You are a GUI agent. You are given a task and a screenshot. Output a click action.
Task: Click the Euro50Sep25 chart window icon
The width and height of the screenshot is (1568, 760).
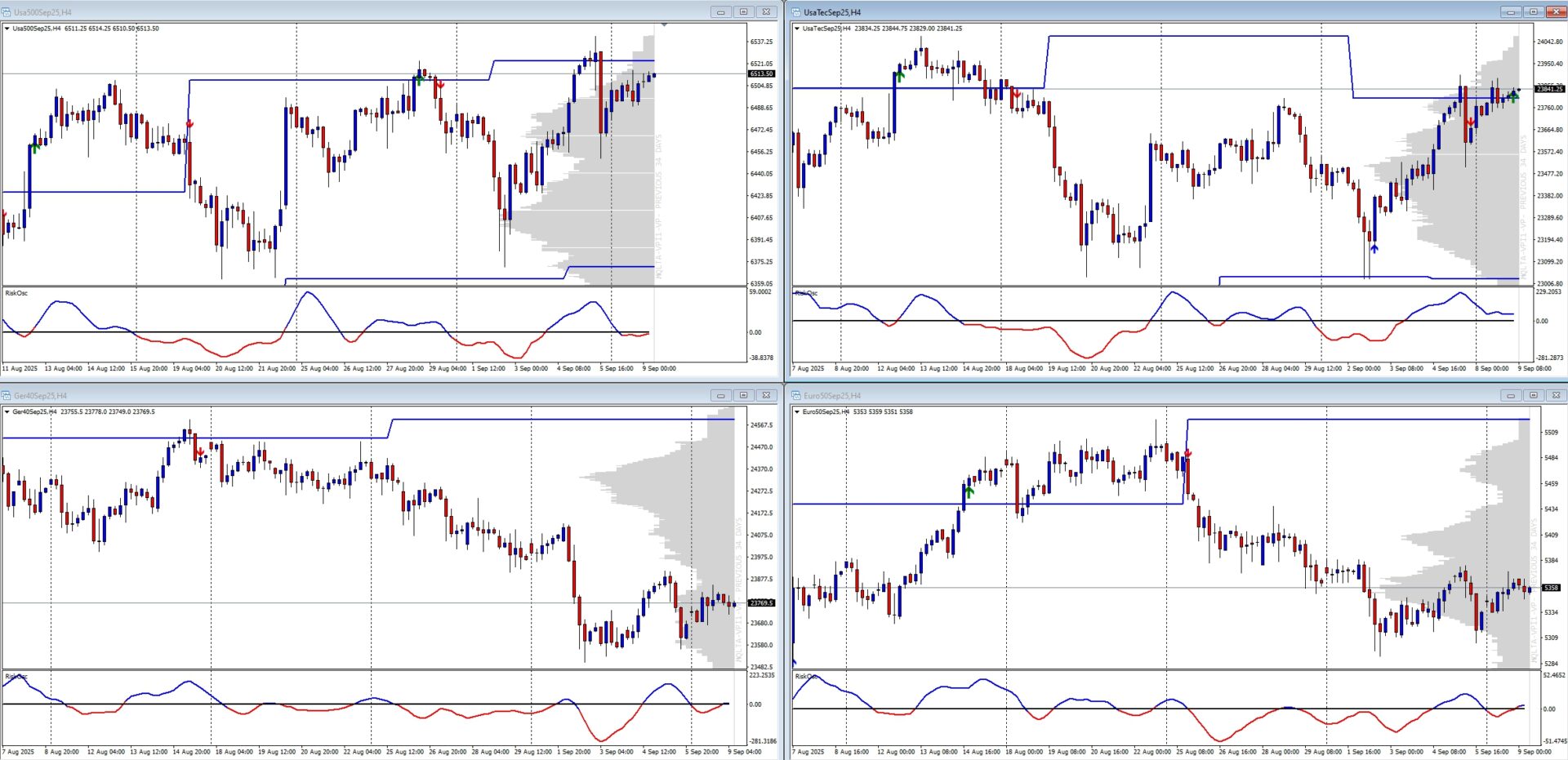[x=796, y=396]
